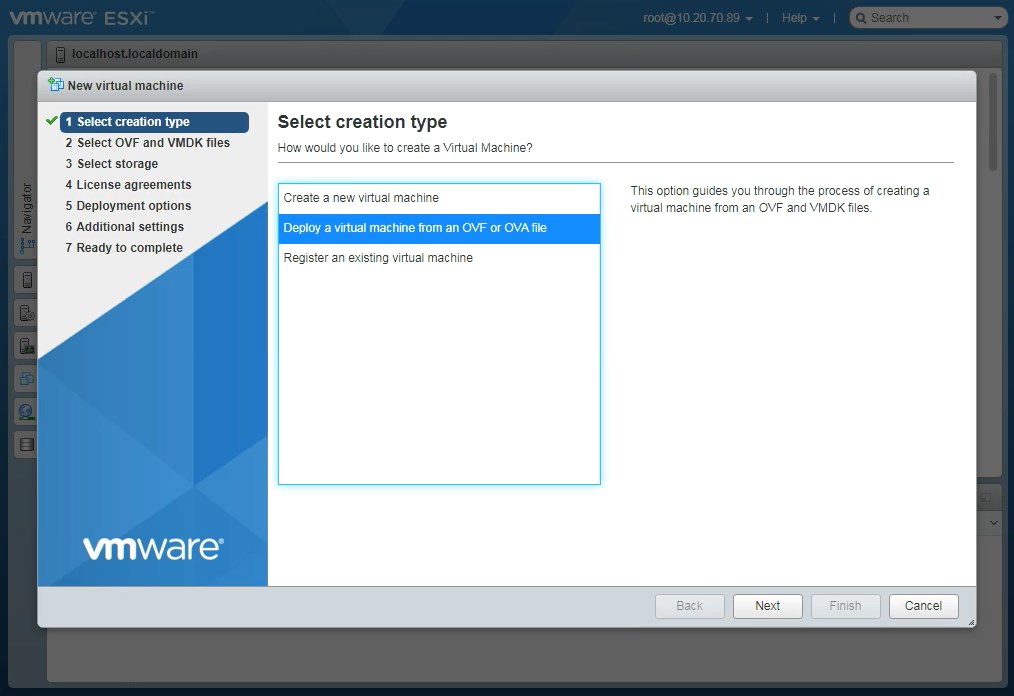Click the localhost.localdomain host icon

pos(61,54)
